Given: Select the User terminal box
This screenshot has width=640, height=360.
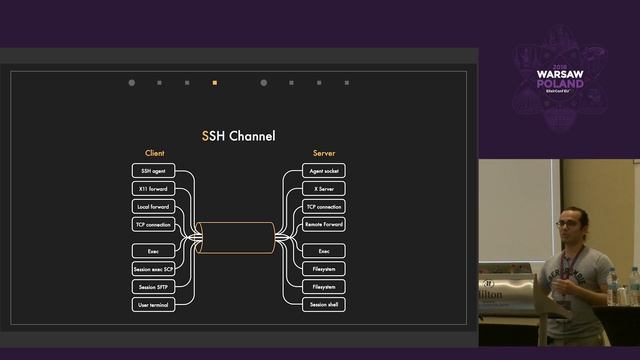Looking at the screenshot, I should coord(153,305).
